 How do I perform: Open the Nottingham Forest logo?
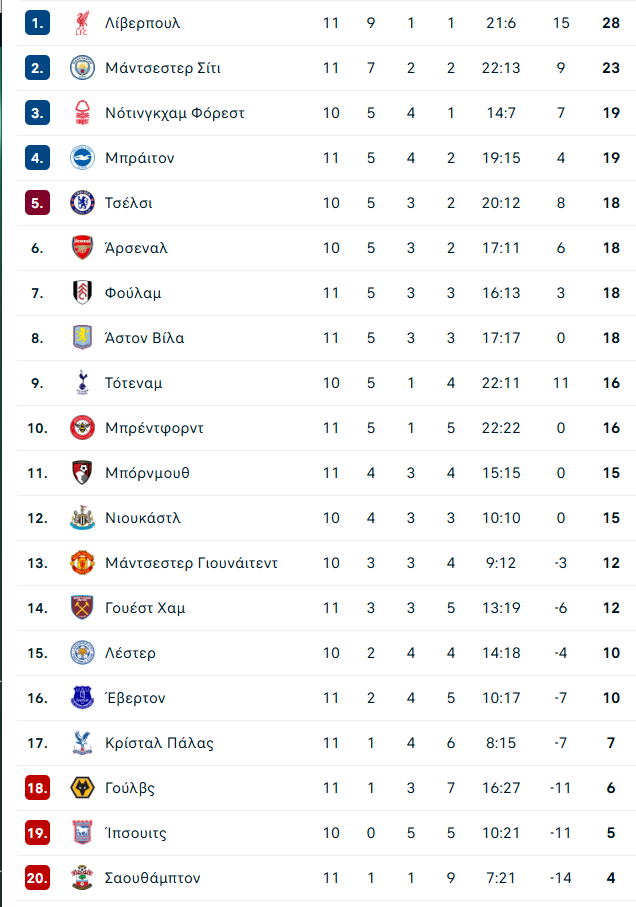tap(82, 113)
